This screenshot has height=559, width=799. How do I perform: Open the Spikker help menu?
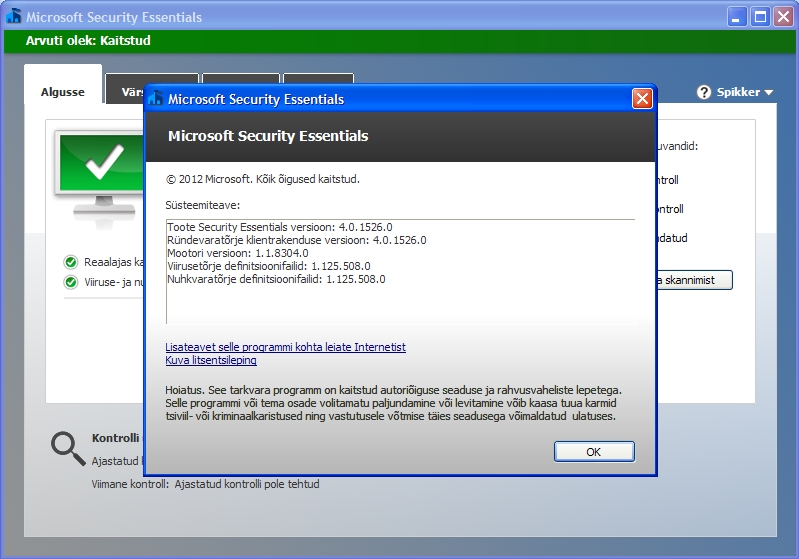pyautogui.click(x=735, y=92)
